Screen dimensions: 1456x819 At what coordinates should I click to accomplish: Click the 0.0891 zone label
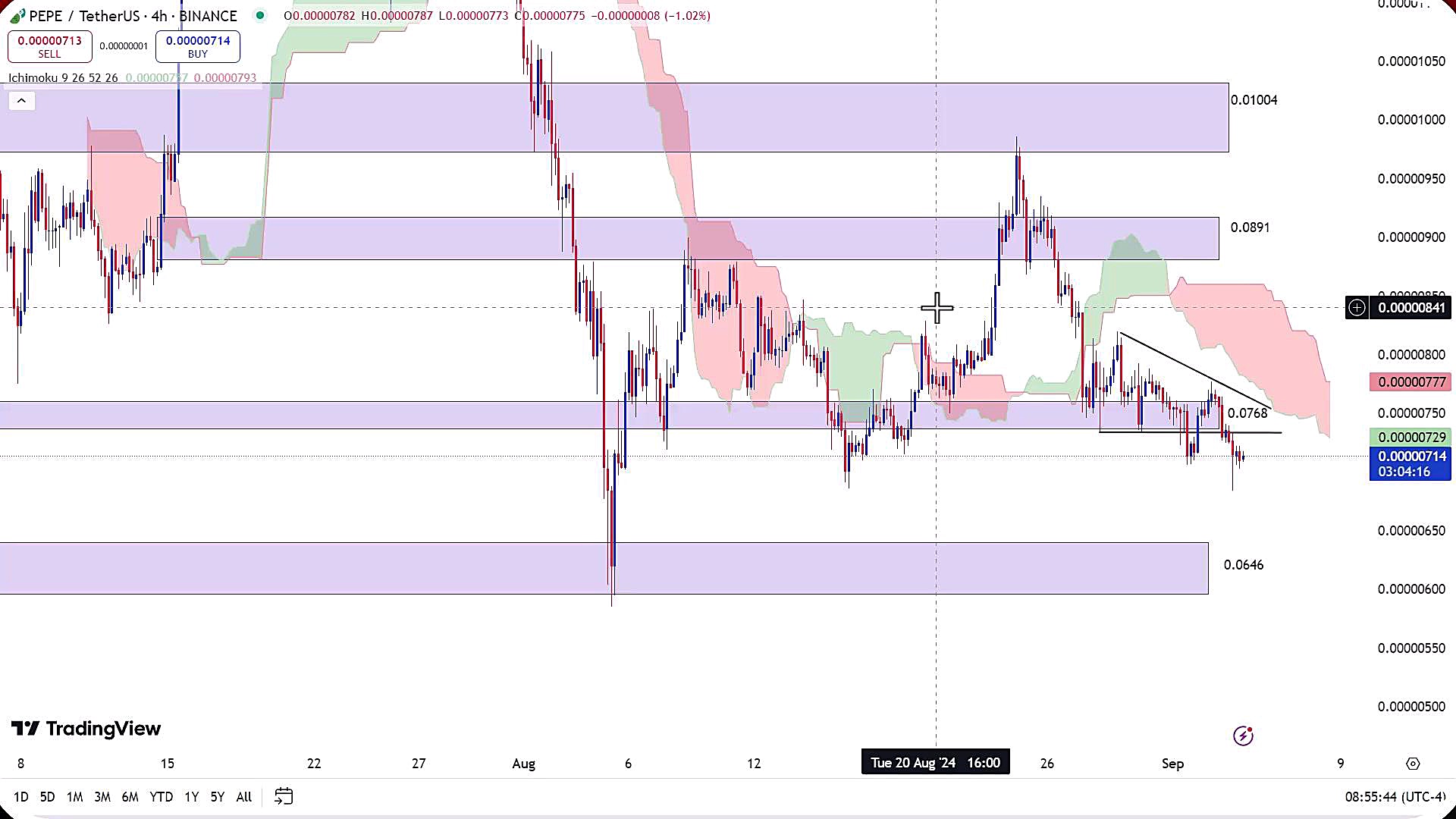pyautogui.click(x=1250, y=227)
